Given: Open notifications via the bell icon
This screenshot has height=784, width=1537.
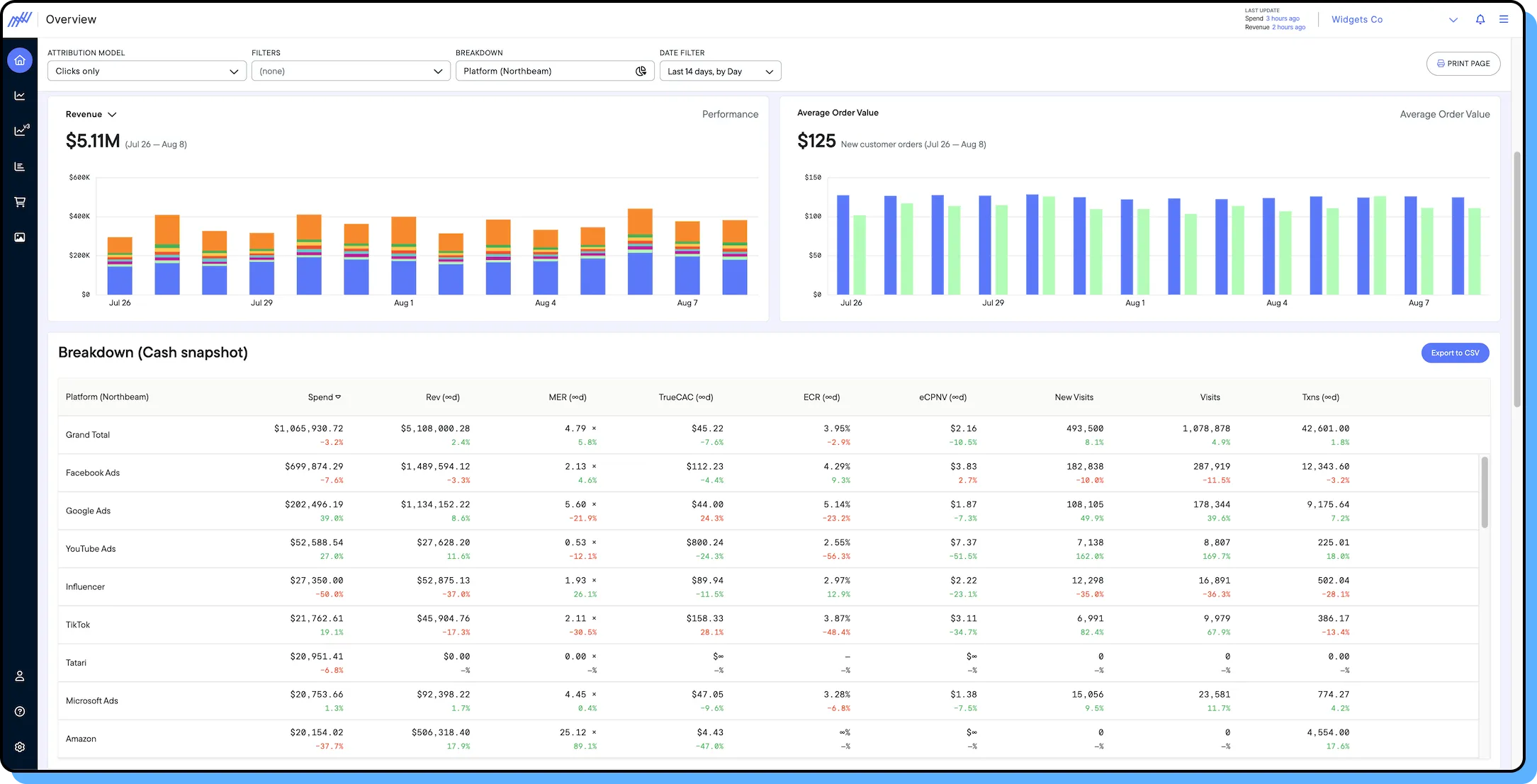Looking at the screenshot, I should tap(1480, 19).
